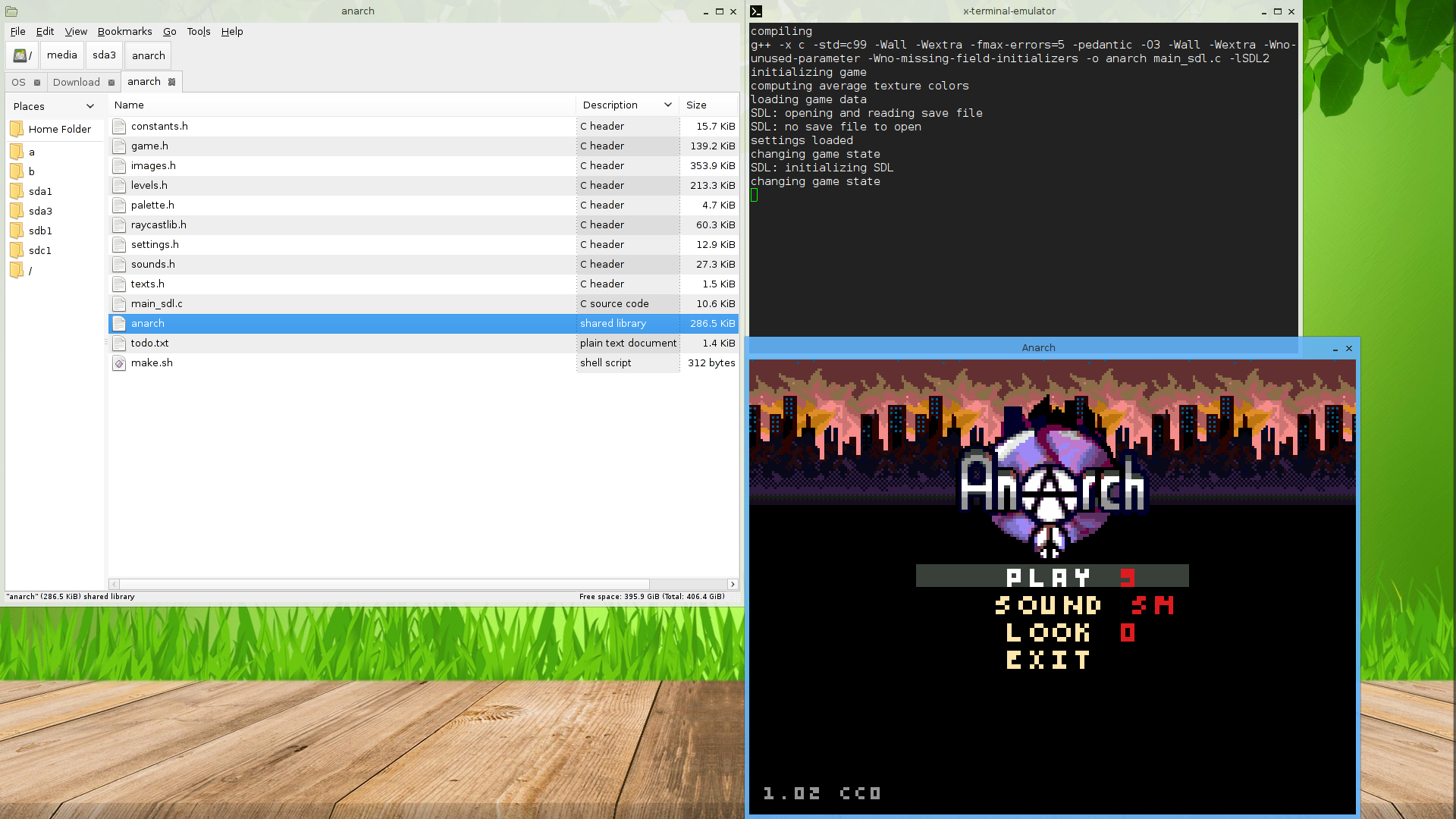Switch to the Download tab
Viewport: 1456px width, 819px height.
click(x=77, y=83)
